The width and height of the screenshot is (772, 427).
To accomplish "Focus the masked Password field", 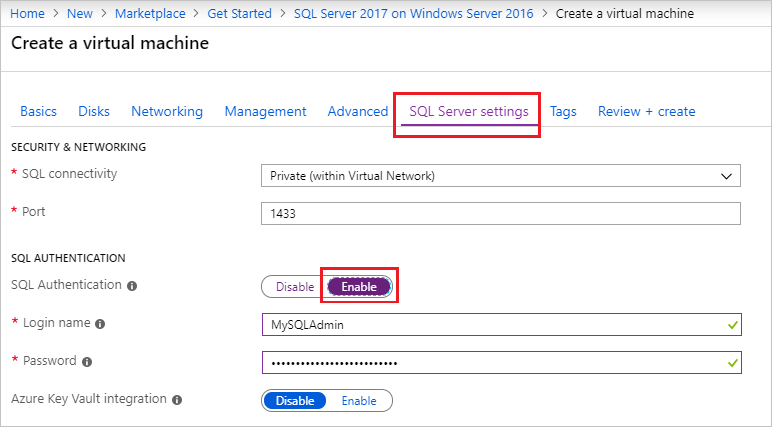I will click(x=502, y=362).
